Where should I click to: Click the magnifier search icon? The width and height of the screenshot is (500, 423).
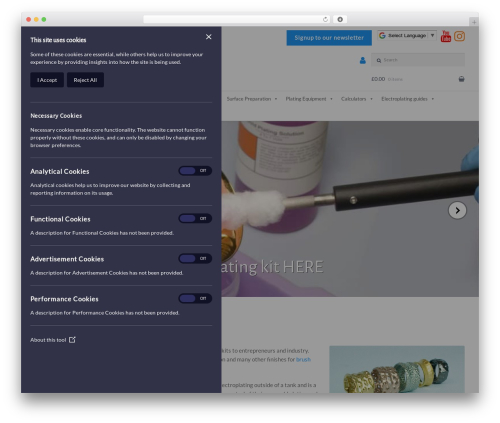(379, 60)
